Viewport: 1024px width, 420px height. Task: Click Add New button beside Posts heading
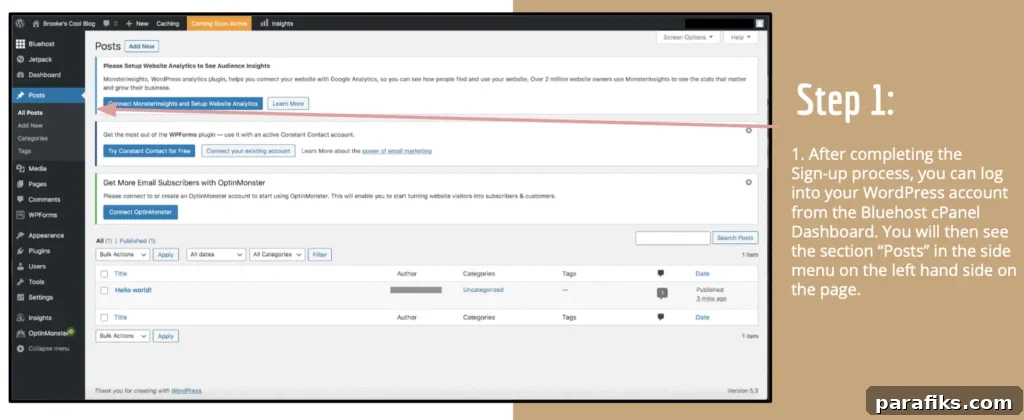coord(142,46)
